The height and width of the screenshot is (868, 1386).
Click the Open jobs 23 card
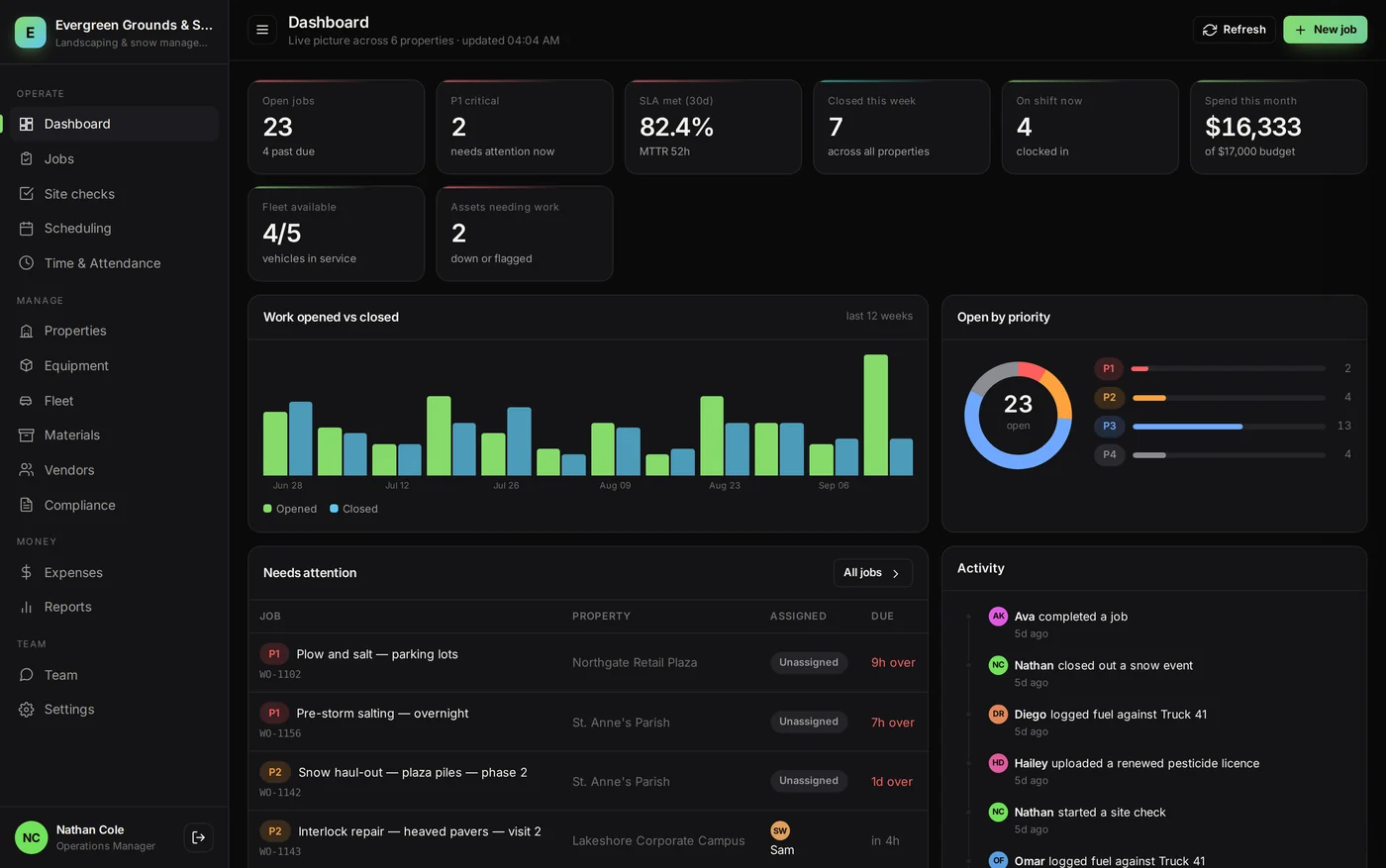pyautogui.click(x=336, y=127)
